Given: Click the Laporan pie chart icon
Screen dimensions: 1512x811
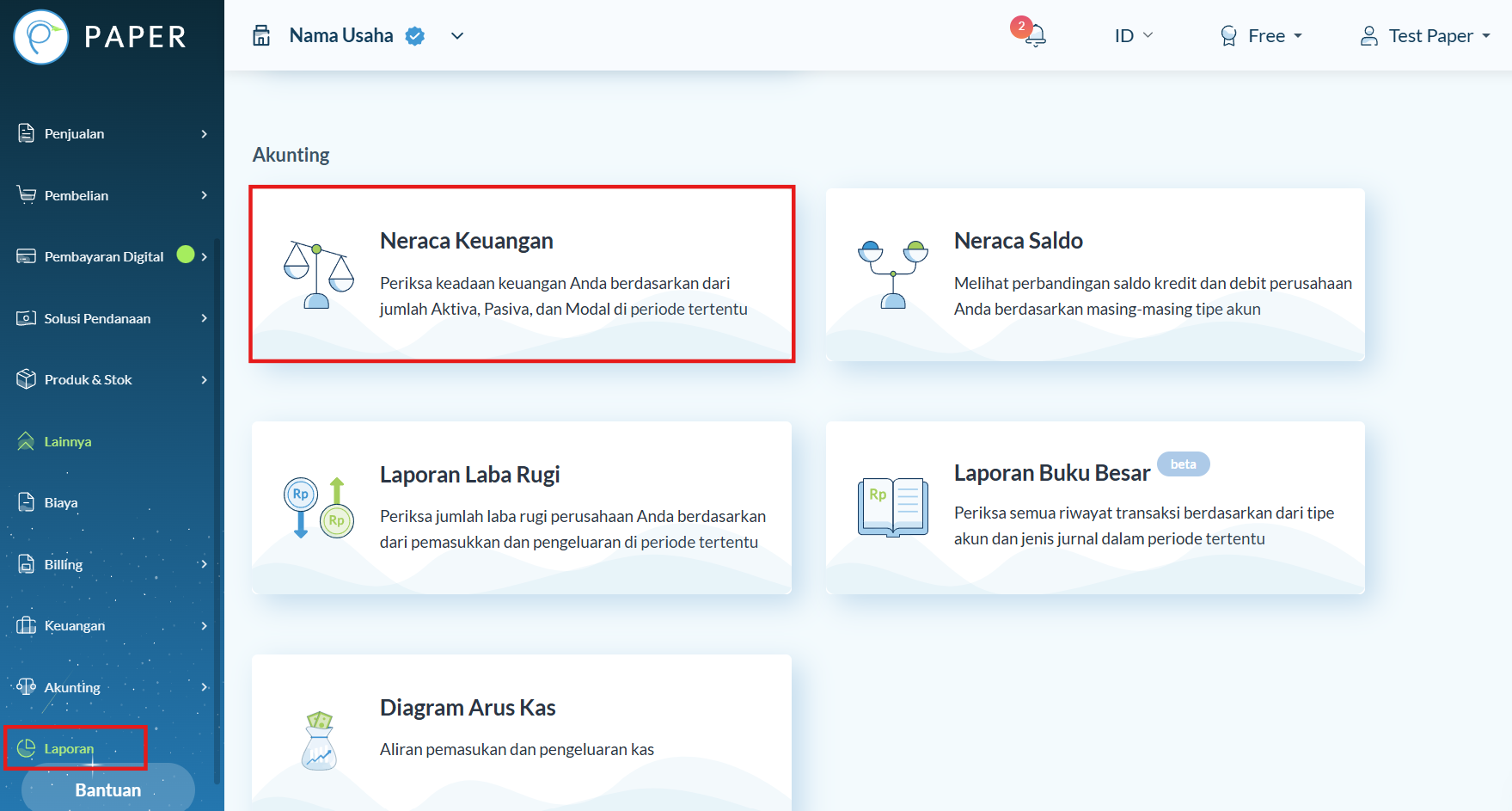Looking at the screenshot, I should pyautogui.click(x=27, y=748).
